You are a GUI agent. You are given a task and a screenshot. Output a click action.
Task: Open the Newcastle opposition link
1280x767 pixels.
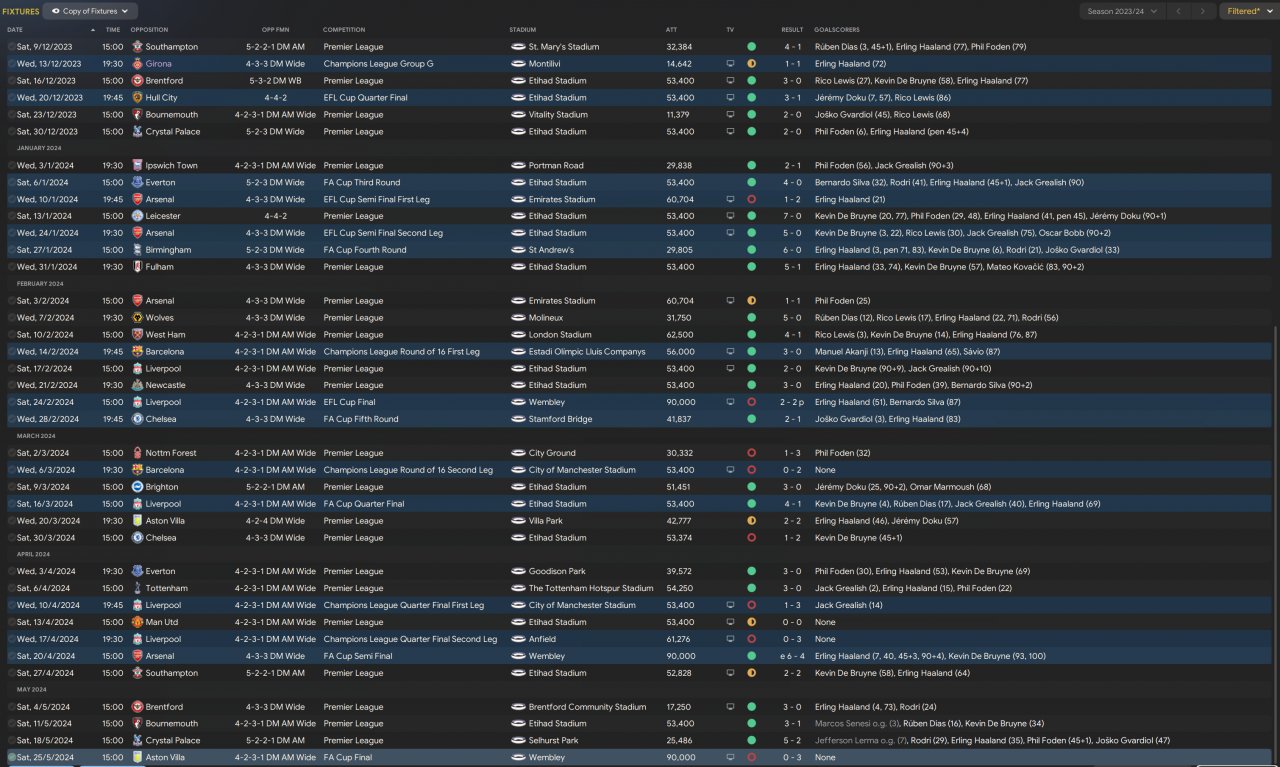pyautogui.click(x=165, y=385)
